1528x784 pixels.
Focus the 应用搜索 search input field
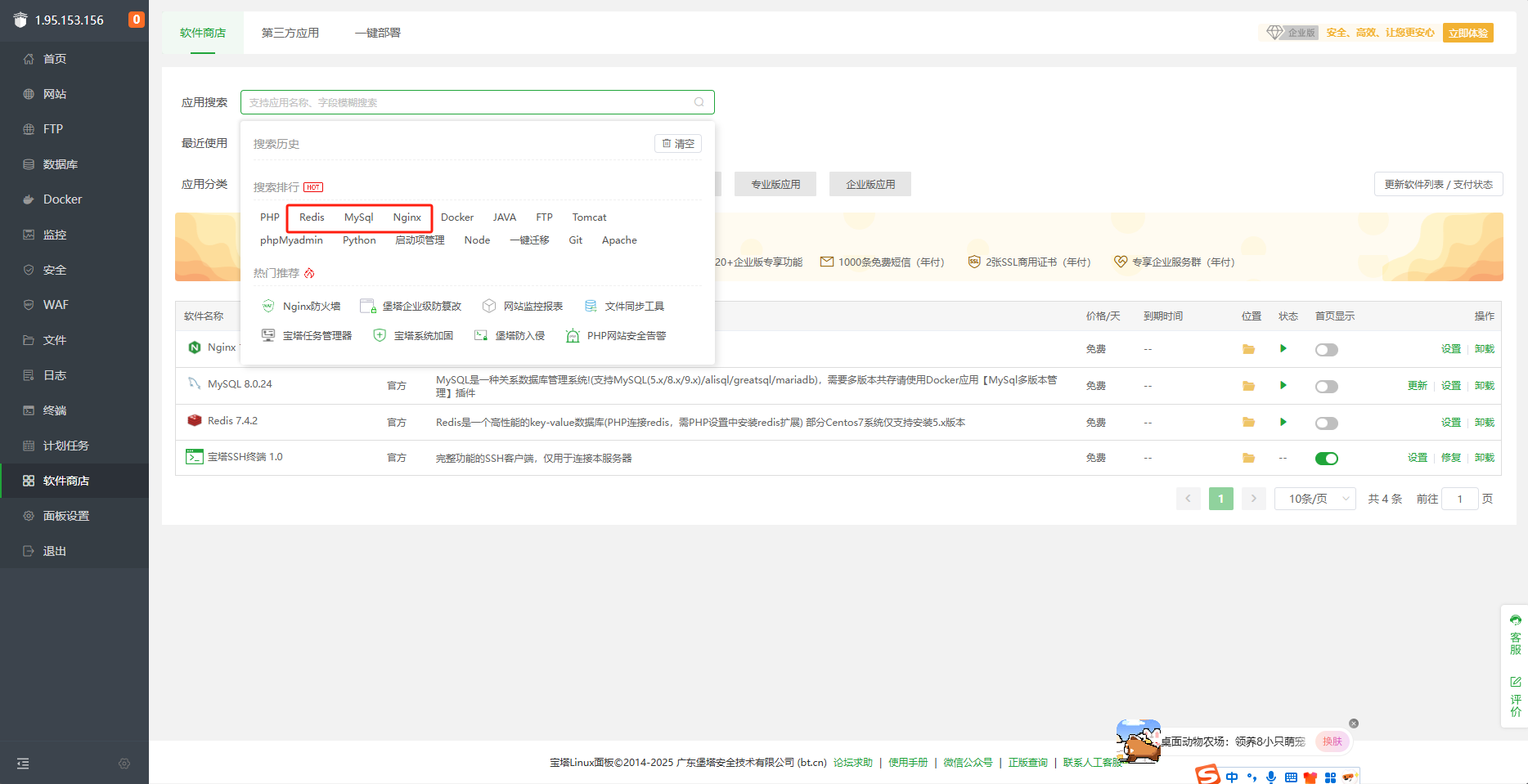click(x=477, y=102)
